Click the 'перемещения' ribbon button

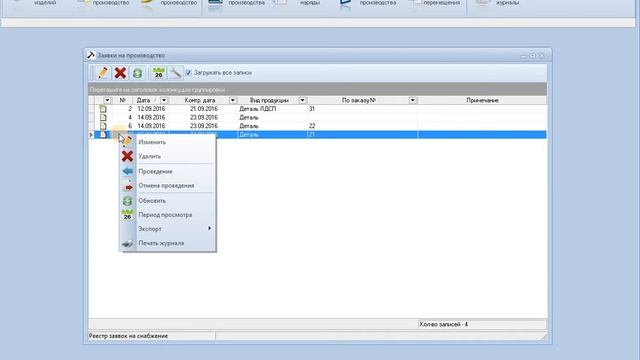442,3
